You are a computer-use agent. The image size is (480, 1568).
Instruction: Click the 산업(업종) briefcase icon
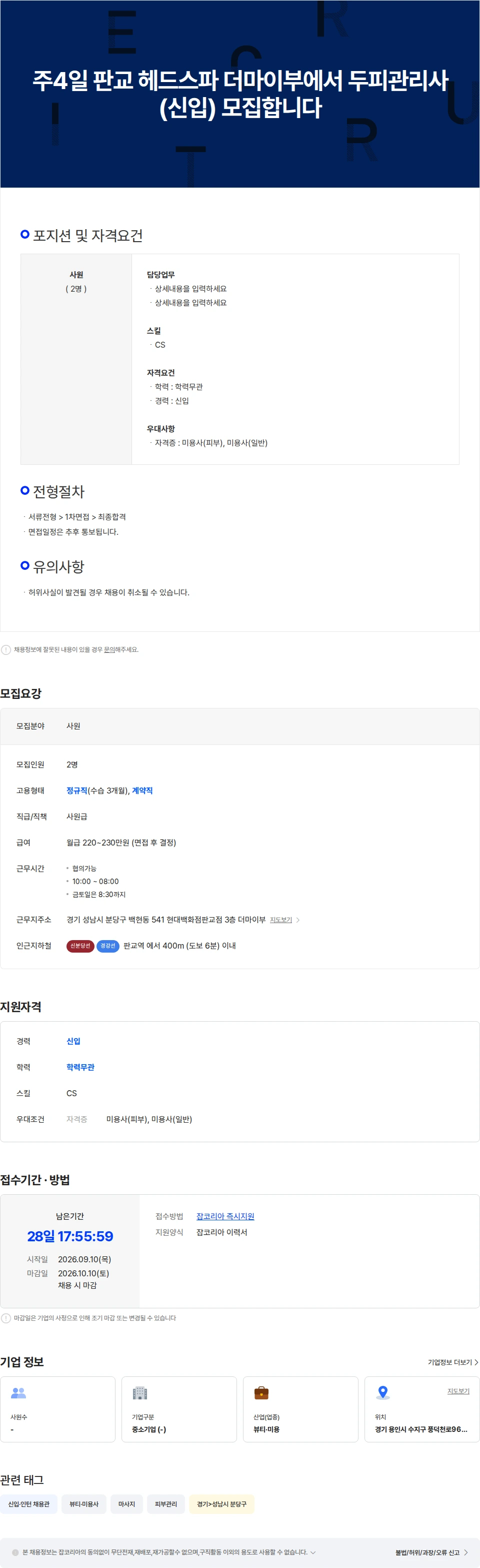click(261, 1392)
